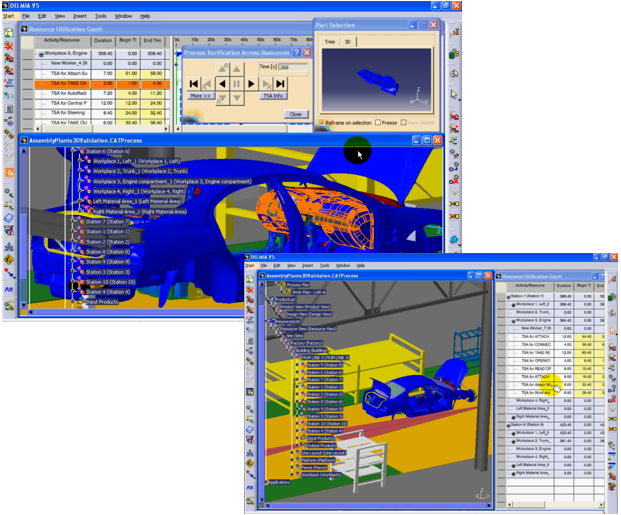Image resolution: width=621 pixels, height=515 pixels.
Task: Click the up triangle navigation button
Action: point(237,69)
